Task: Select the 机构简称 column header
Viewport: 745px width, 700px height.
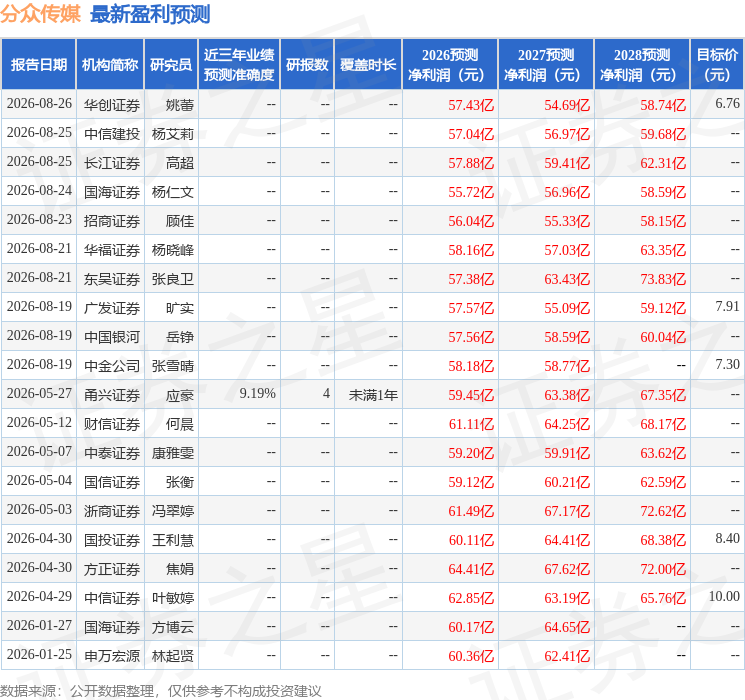Action: pyautogui.click(x=110, y=65)
